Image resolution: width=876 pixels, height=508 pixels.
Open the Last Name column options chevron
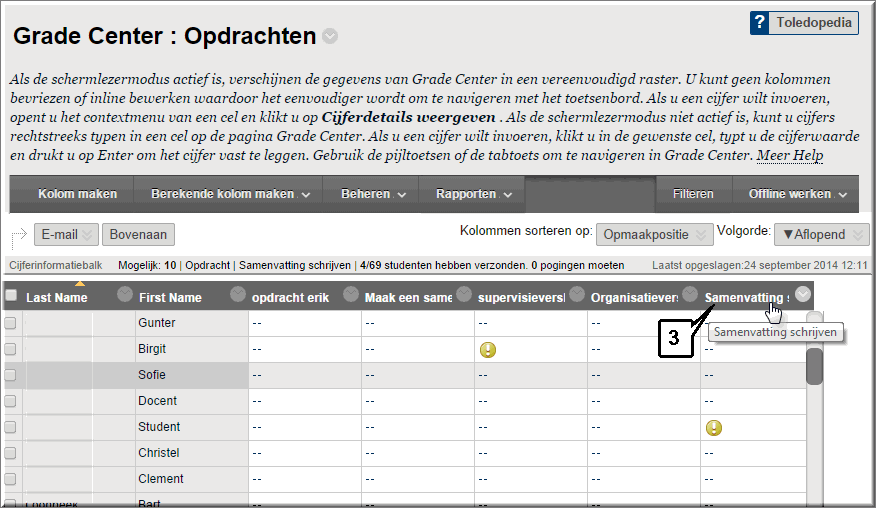click(125, 294)
